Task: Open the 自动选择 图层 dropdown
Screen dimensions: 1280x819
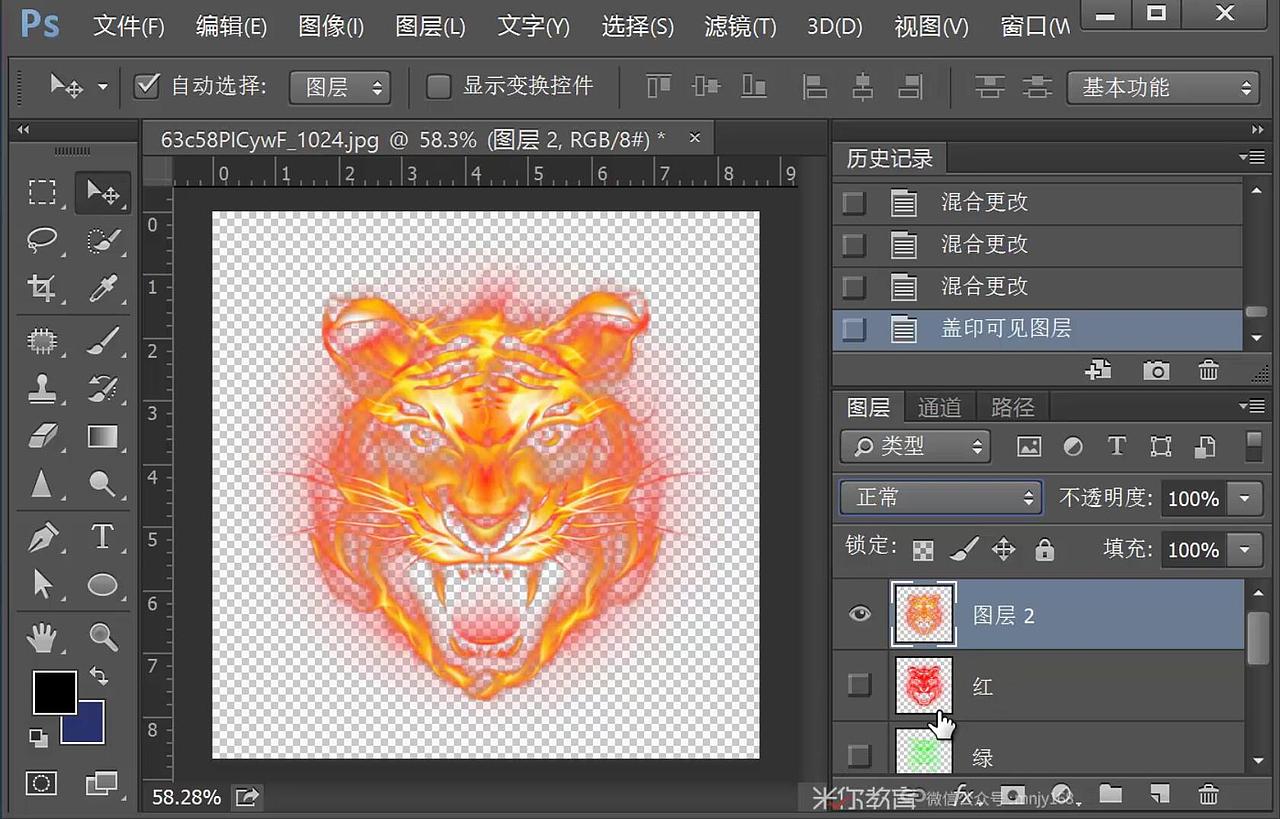Action: (340, 88)
